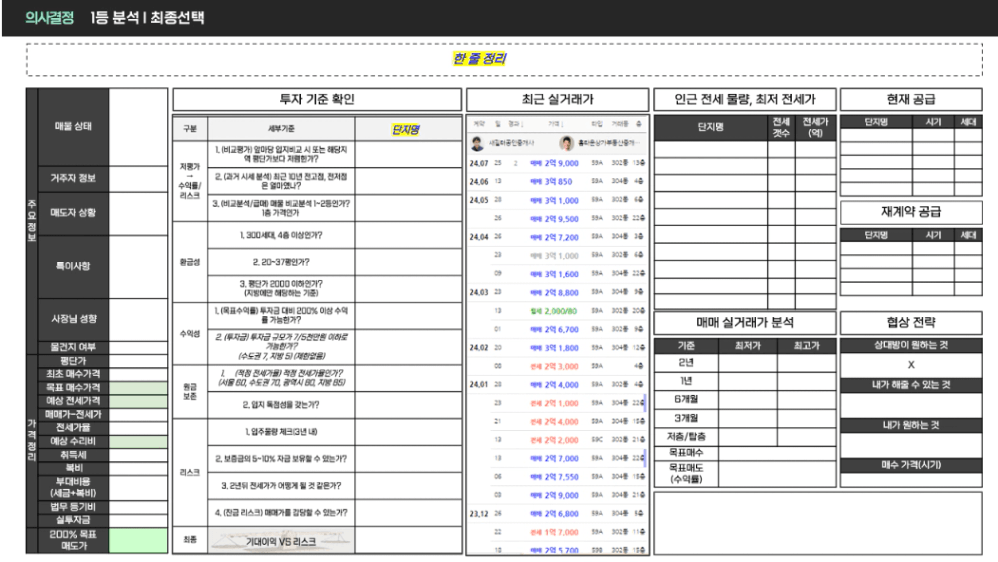Viewport: 998px width, 562px height.
Task: Click the 재계약 공급 section title
Action: (x=911, y=212)
